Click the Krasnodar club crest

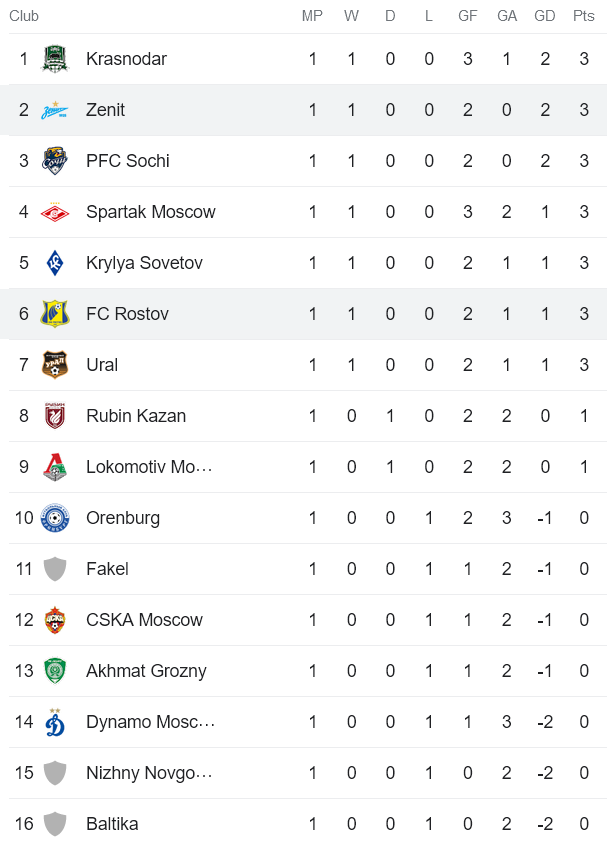pos(54,58)
